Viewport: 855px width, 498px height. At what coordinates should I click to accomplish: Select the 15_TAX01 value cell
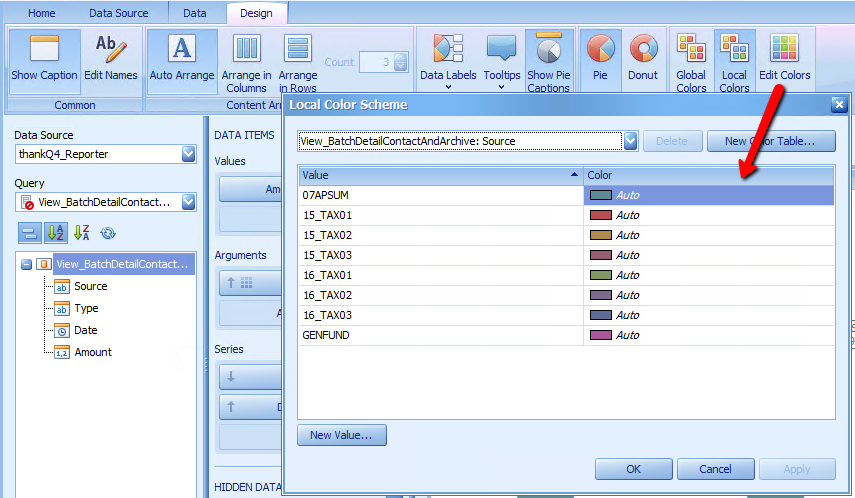(x=441, y=215)
